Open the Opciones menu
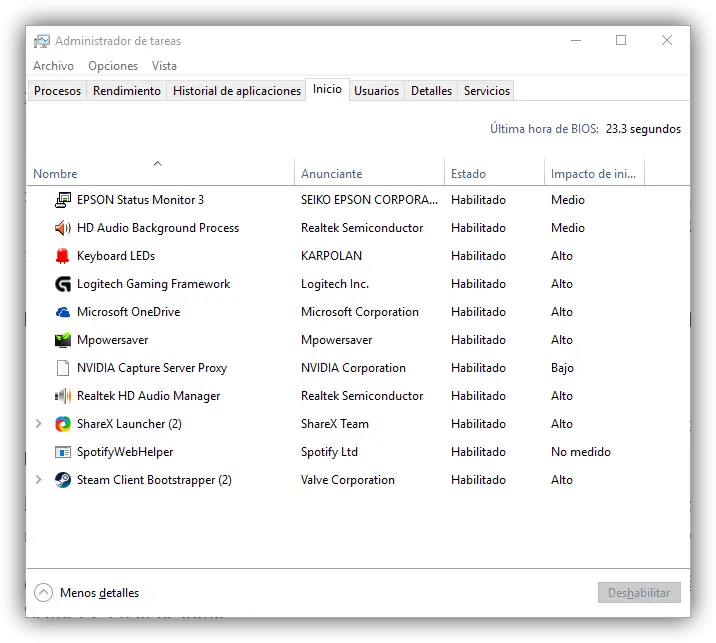 [x=113, y=66]
